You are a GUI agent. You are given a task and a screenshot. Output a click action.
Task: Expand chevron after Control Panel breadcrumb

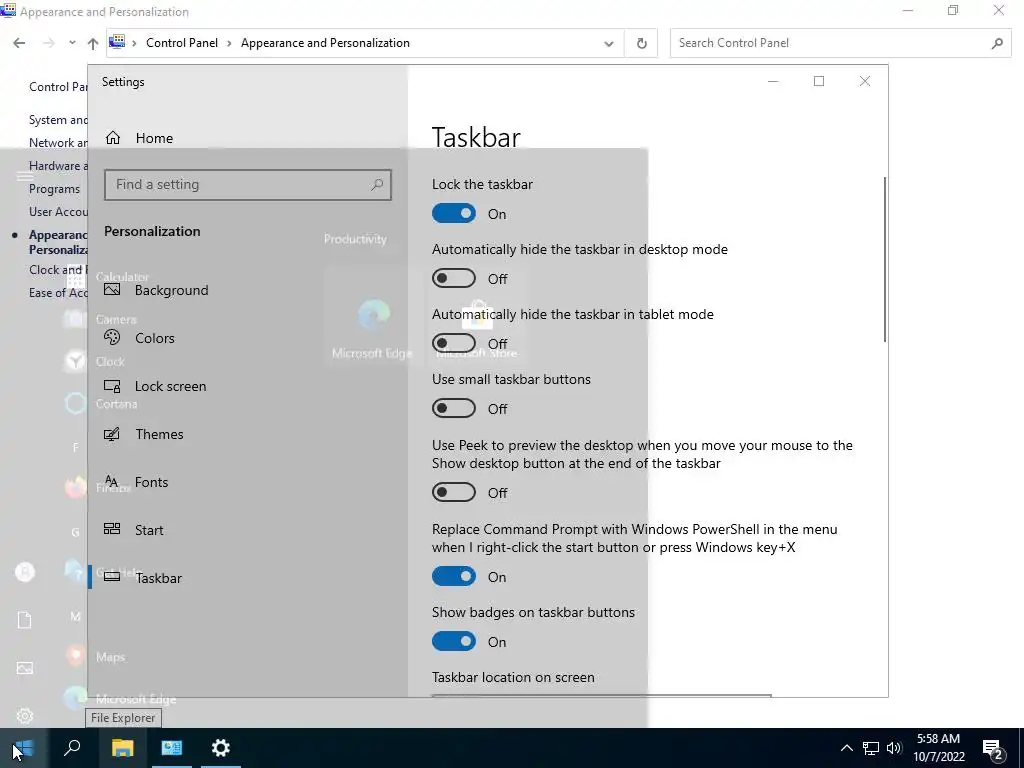click(x=229, y=43)
